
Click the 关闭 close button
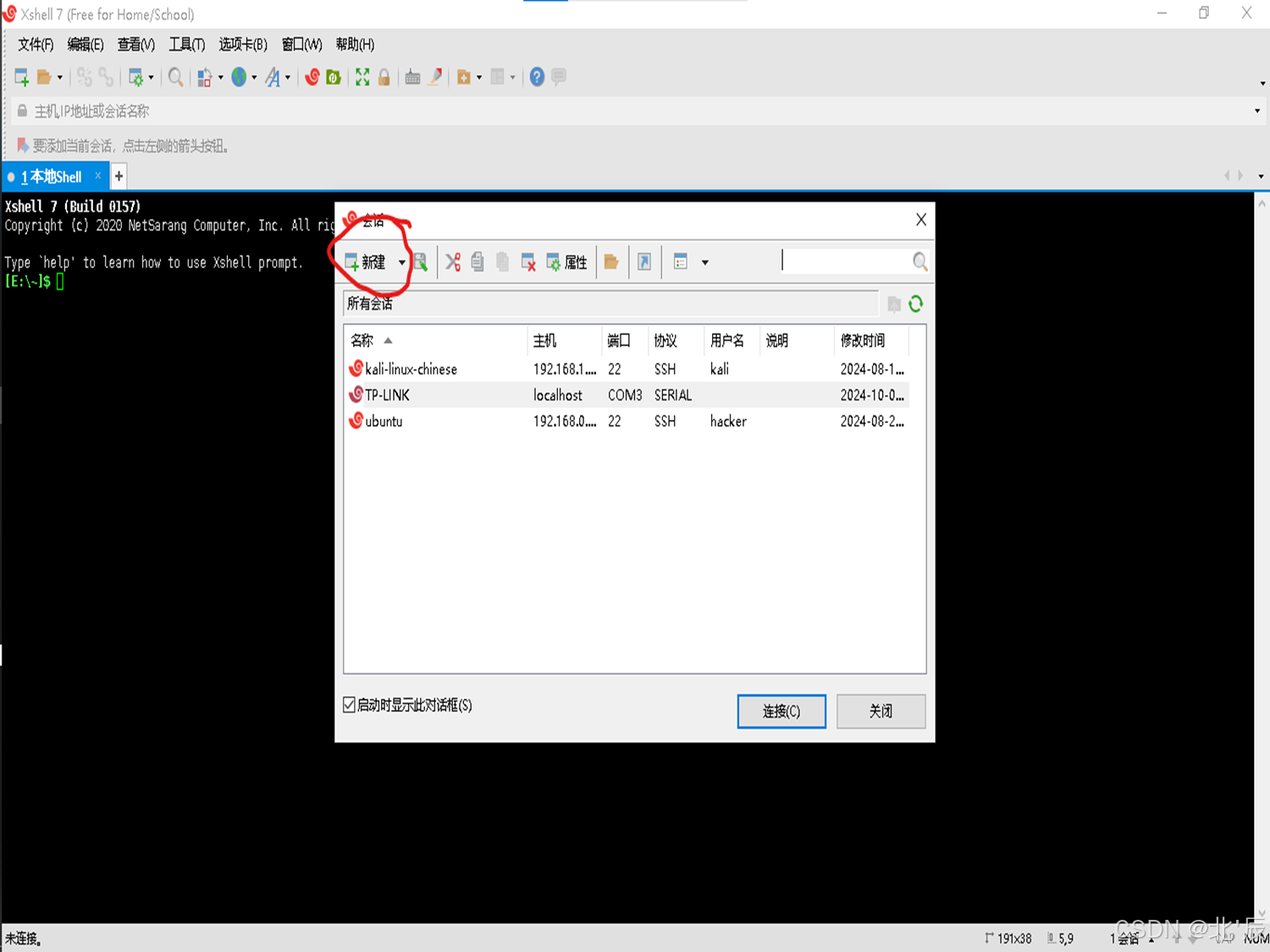pos(881,711)
